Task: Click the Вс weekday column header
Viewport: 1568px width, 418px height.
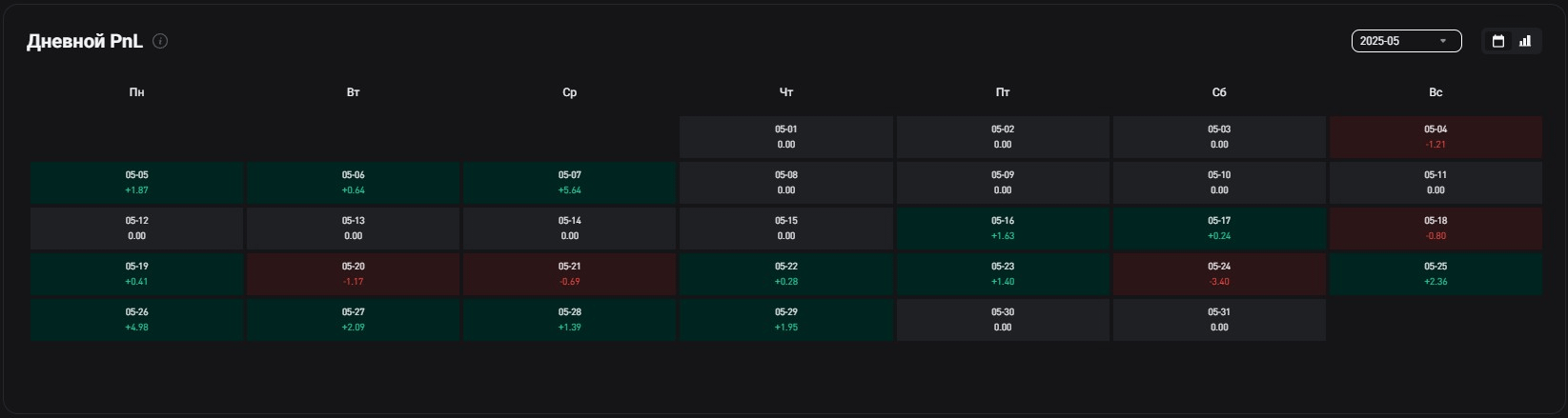Action: tap(1435, 92)
